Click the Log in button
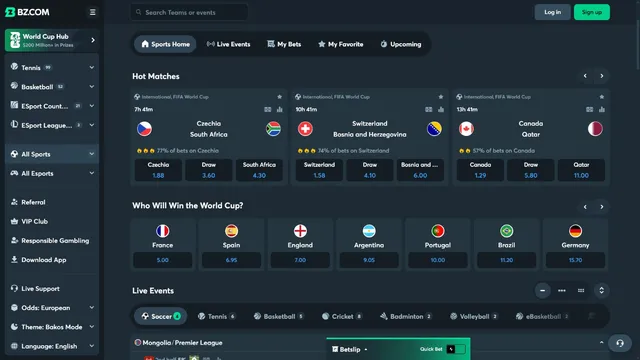The height and width of the screenshot is (360, 640). pos(552,12)
